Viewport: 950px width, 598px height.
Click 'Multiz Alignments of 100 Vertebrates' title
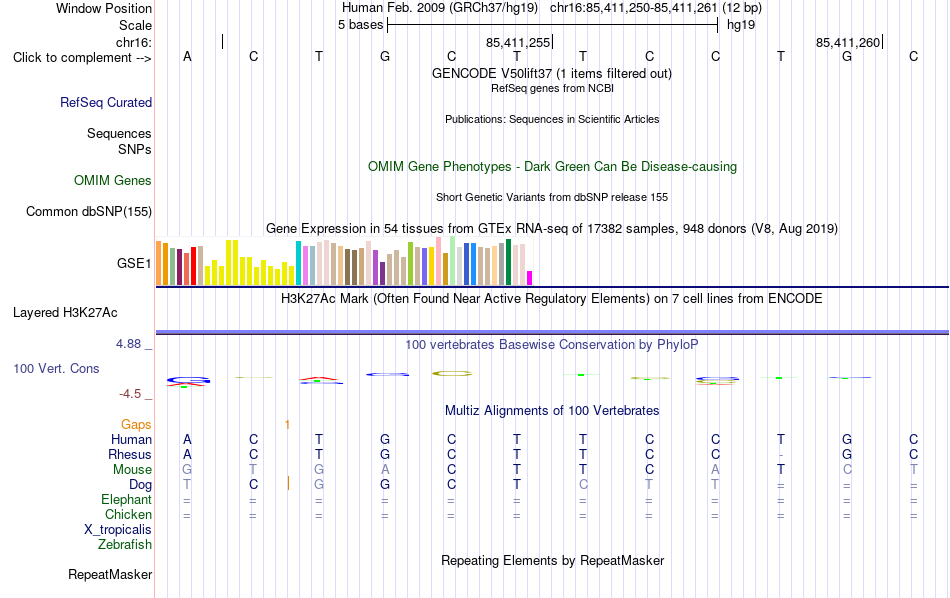tap(552, 410)
